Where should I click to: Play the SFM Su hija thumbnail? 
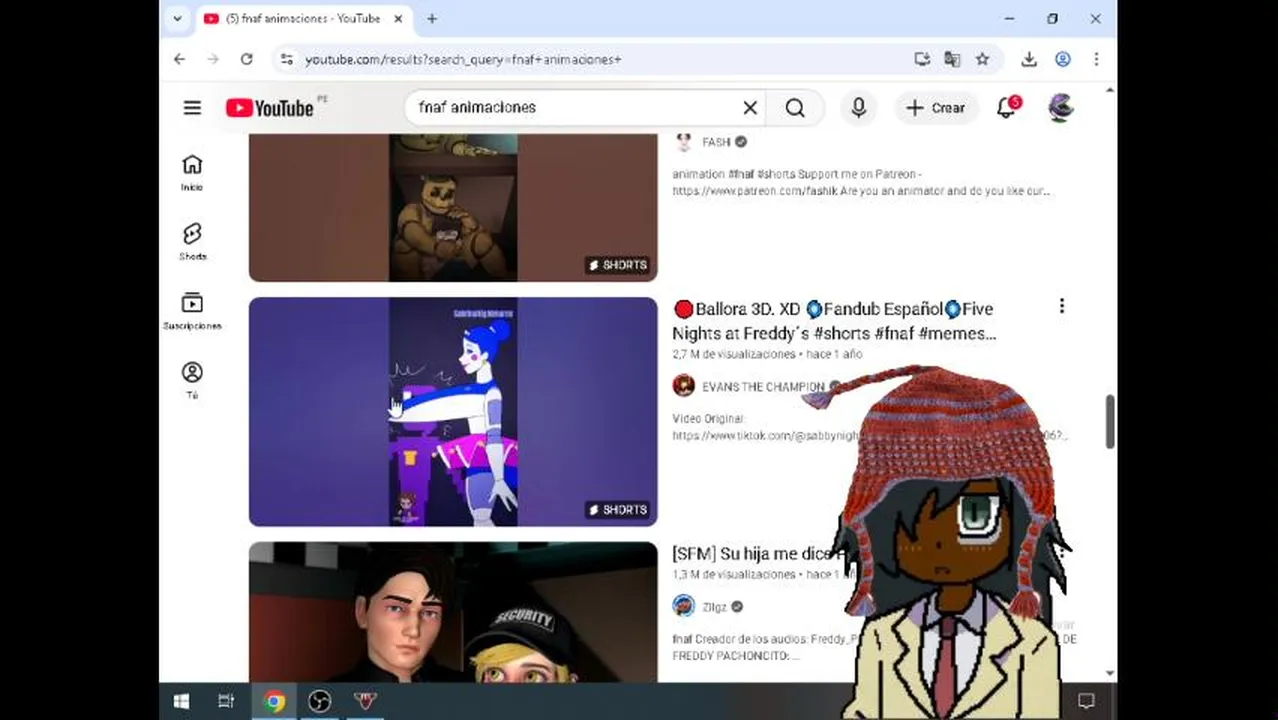tap(453, 612)
